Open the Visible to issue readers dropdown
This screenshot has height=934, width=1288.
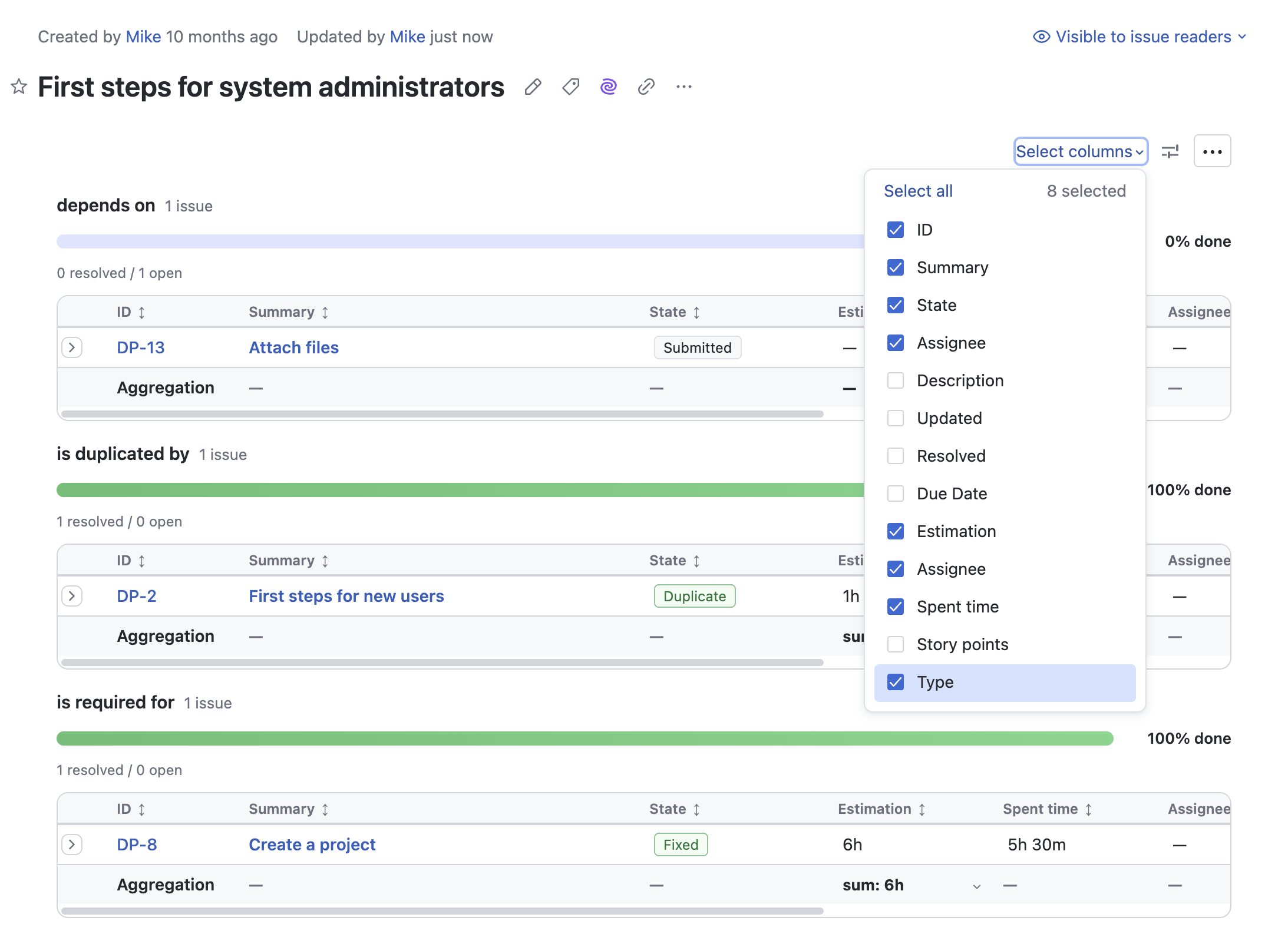[x=1142, y=37]
